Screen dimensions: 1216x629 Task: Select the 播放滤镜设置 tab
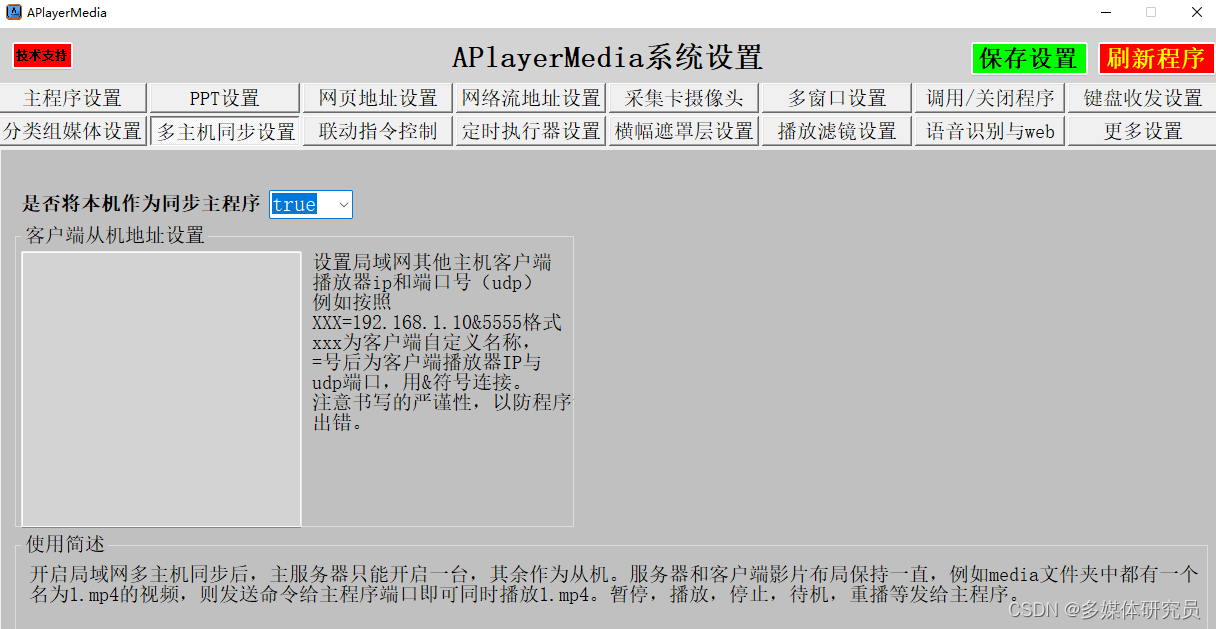click(x=837, y=131)
